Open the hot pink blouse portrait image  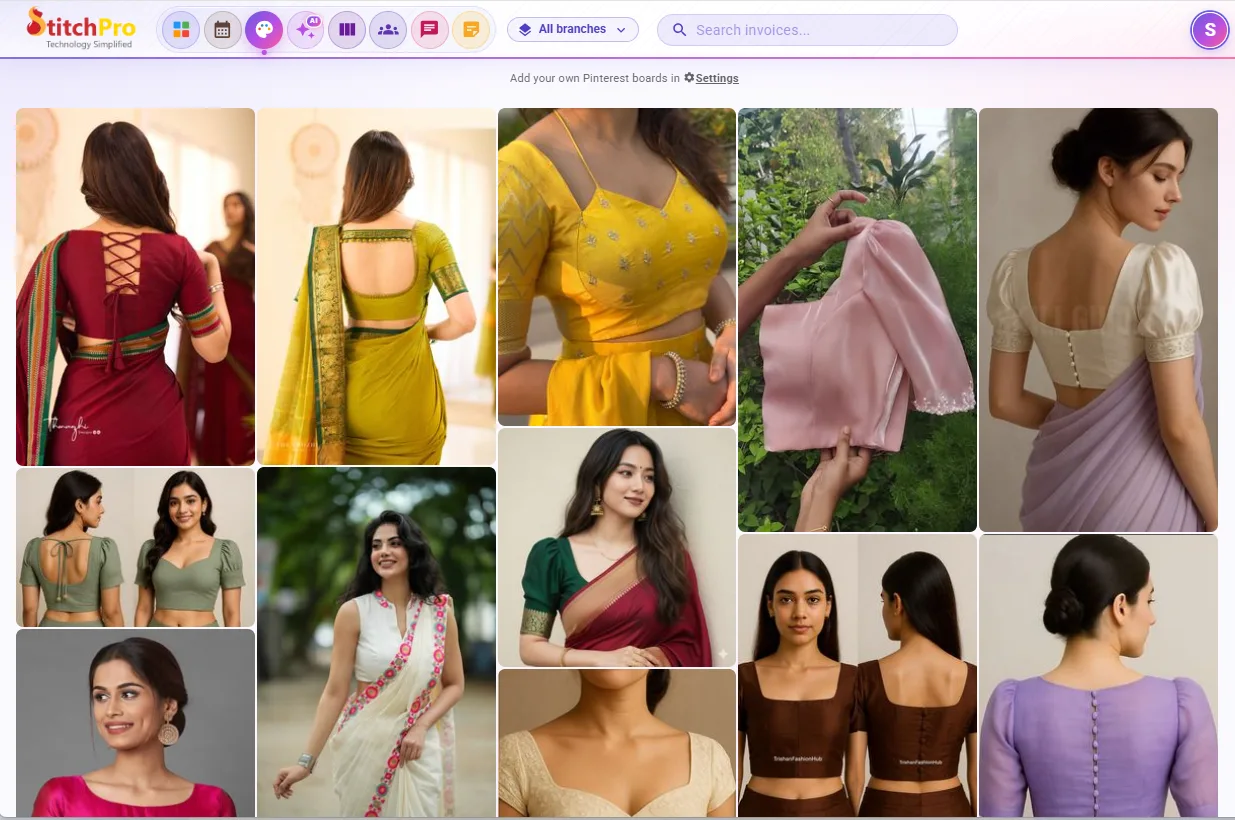pos(136,723)
